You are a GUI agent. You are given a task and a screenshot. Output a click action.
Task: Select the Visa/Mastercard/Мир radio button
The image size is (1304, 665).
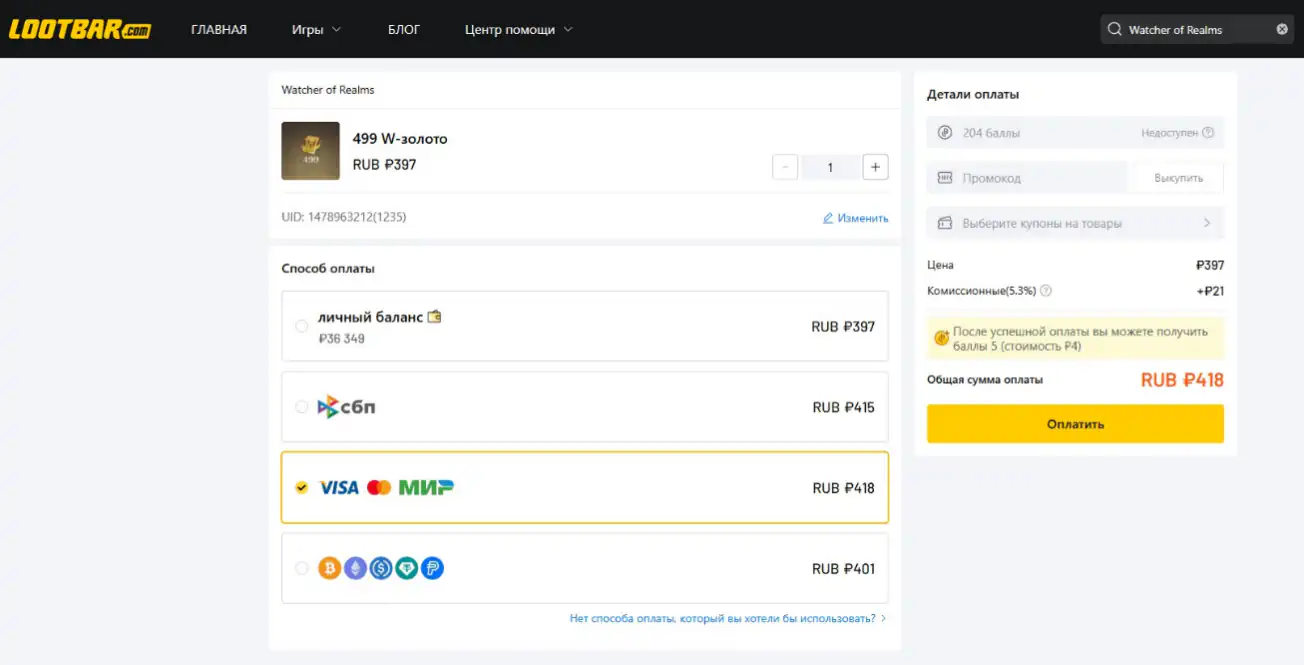coord(301,488)
